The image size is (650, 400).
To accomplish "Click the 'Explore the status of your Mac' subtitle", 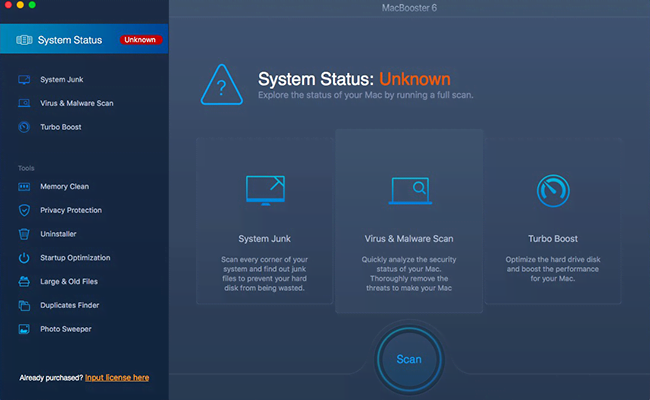I will pyautogui.click(x=366, y=95).
